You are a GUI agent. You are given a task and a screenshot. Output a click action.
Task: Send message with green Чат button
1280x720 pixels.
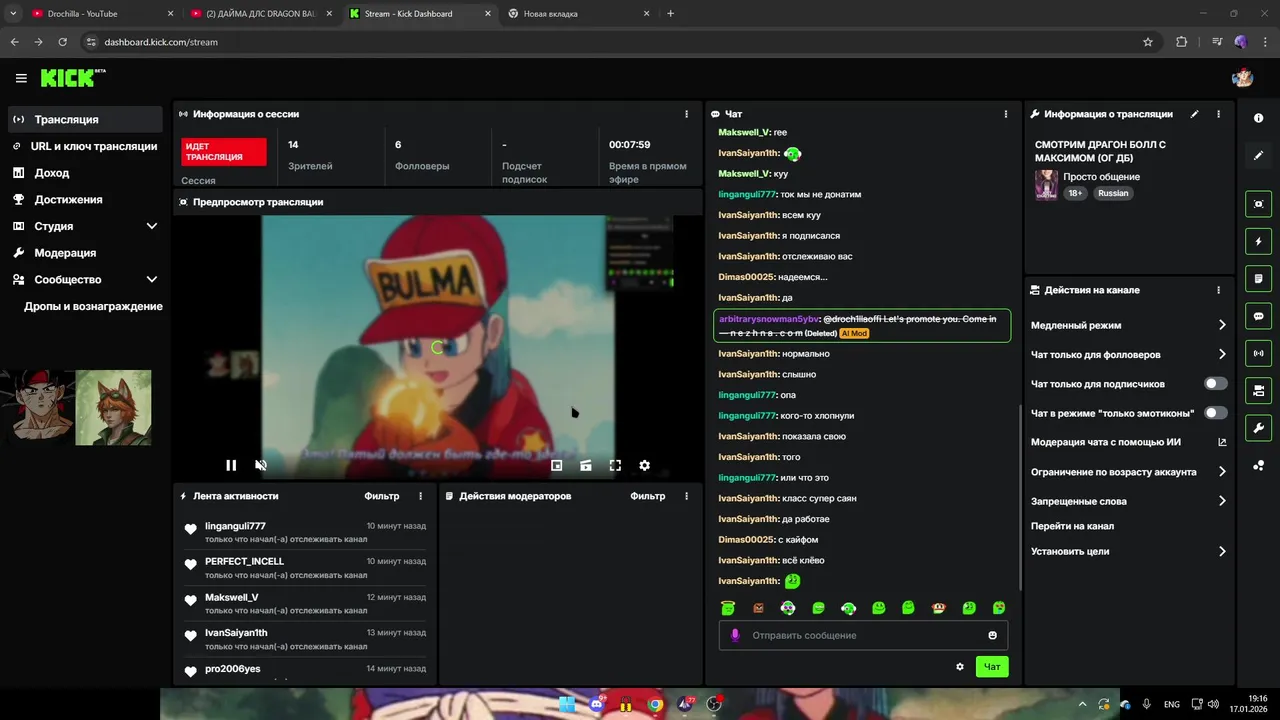(x=992, y=667)
